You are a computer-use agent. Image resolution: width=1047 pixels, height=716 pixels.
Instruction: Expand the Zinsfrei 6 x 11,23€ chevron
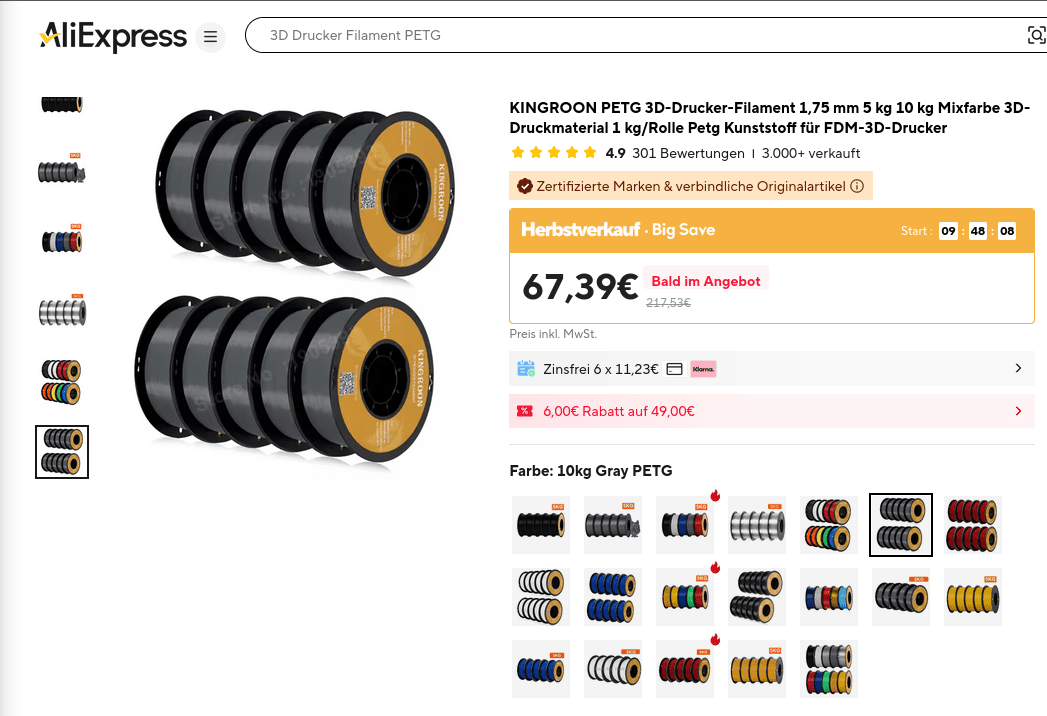[1018, 368]
